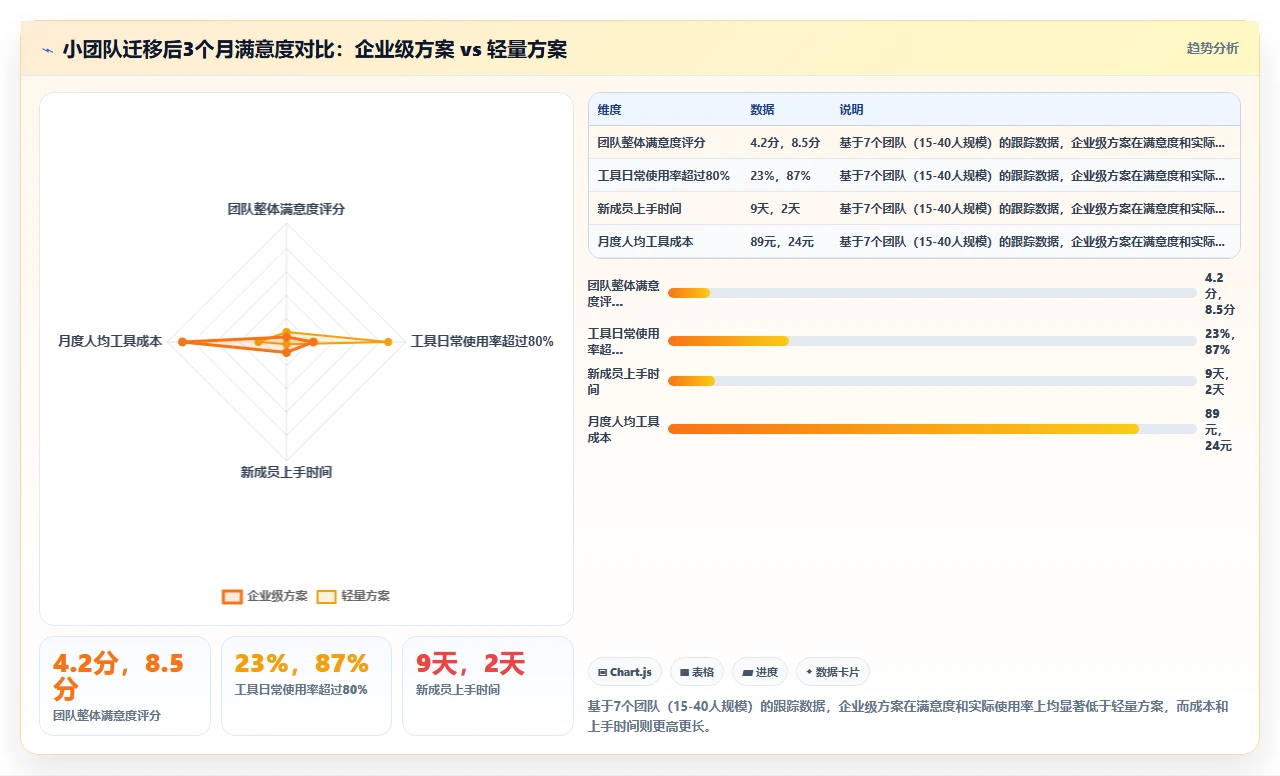The image size is (1280, 776).
Task: Select the 表格 chip
Action: pos(696,672)
